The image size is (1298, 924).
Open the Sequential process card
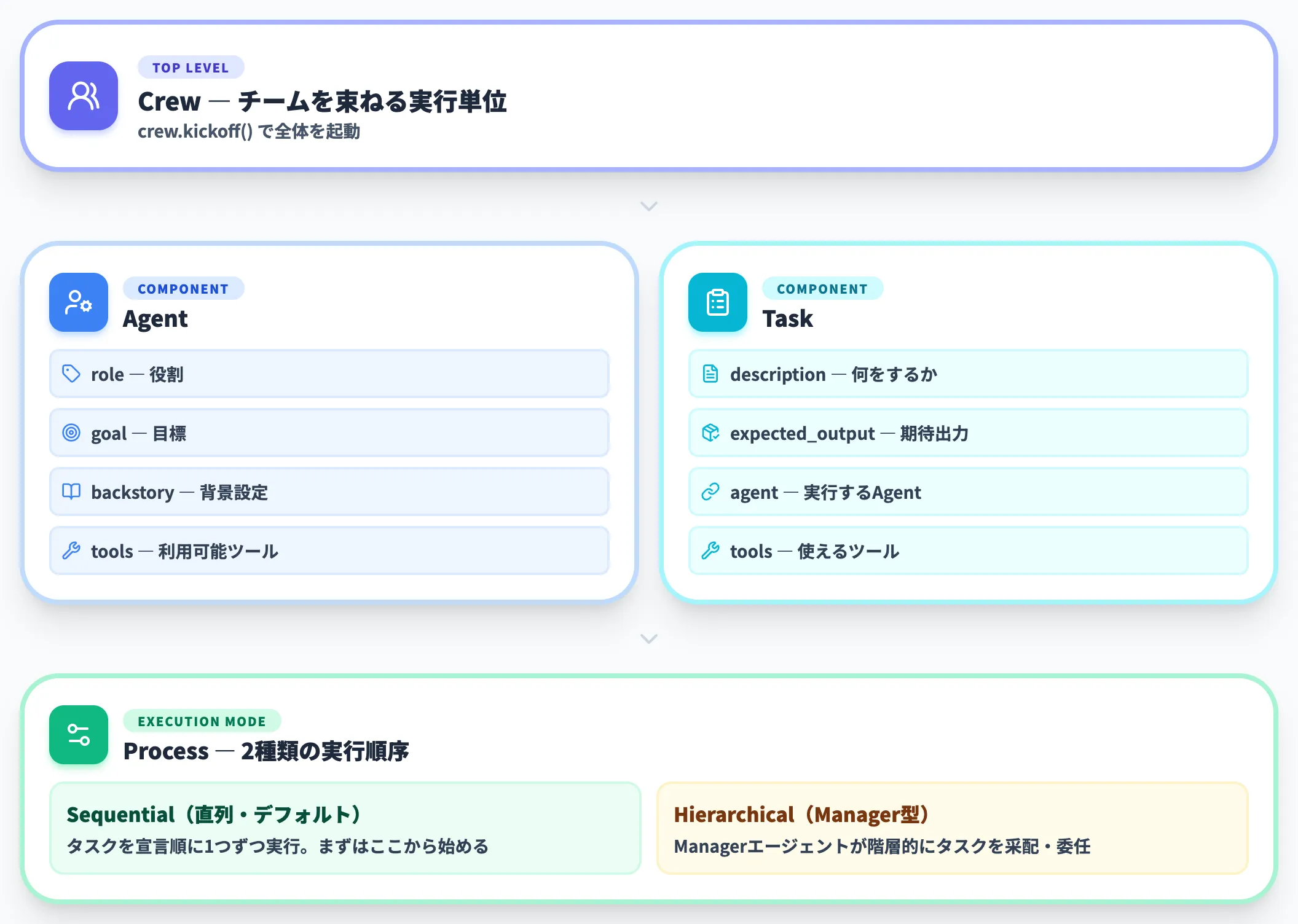(345, 828)
